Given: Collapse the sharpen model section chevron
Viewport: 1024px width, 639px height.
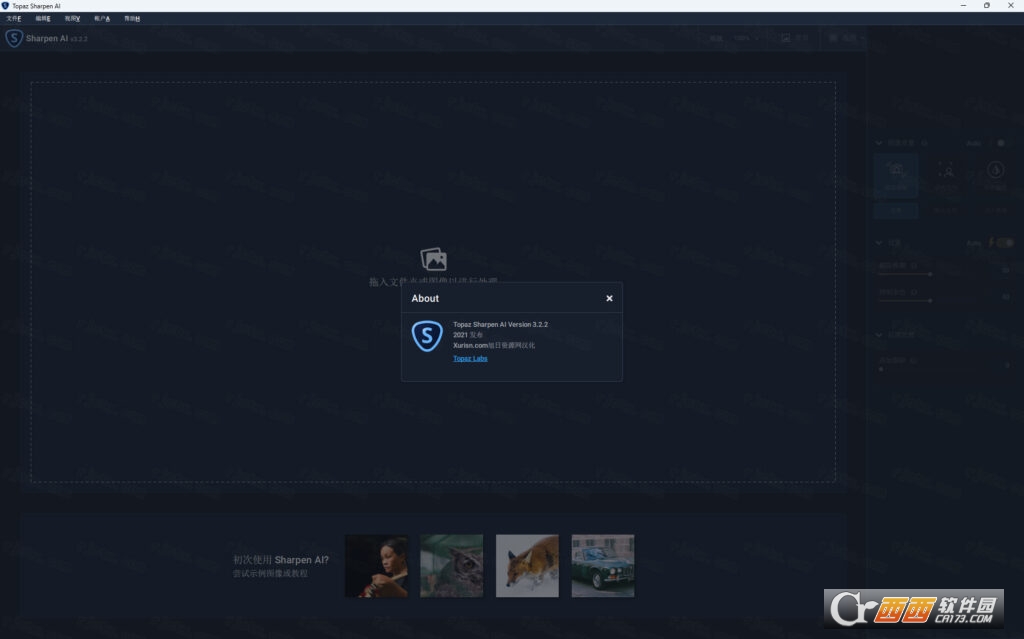Looking at the screenshot, I should pyautogui.click(x=879, y=142).
